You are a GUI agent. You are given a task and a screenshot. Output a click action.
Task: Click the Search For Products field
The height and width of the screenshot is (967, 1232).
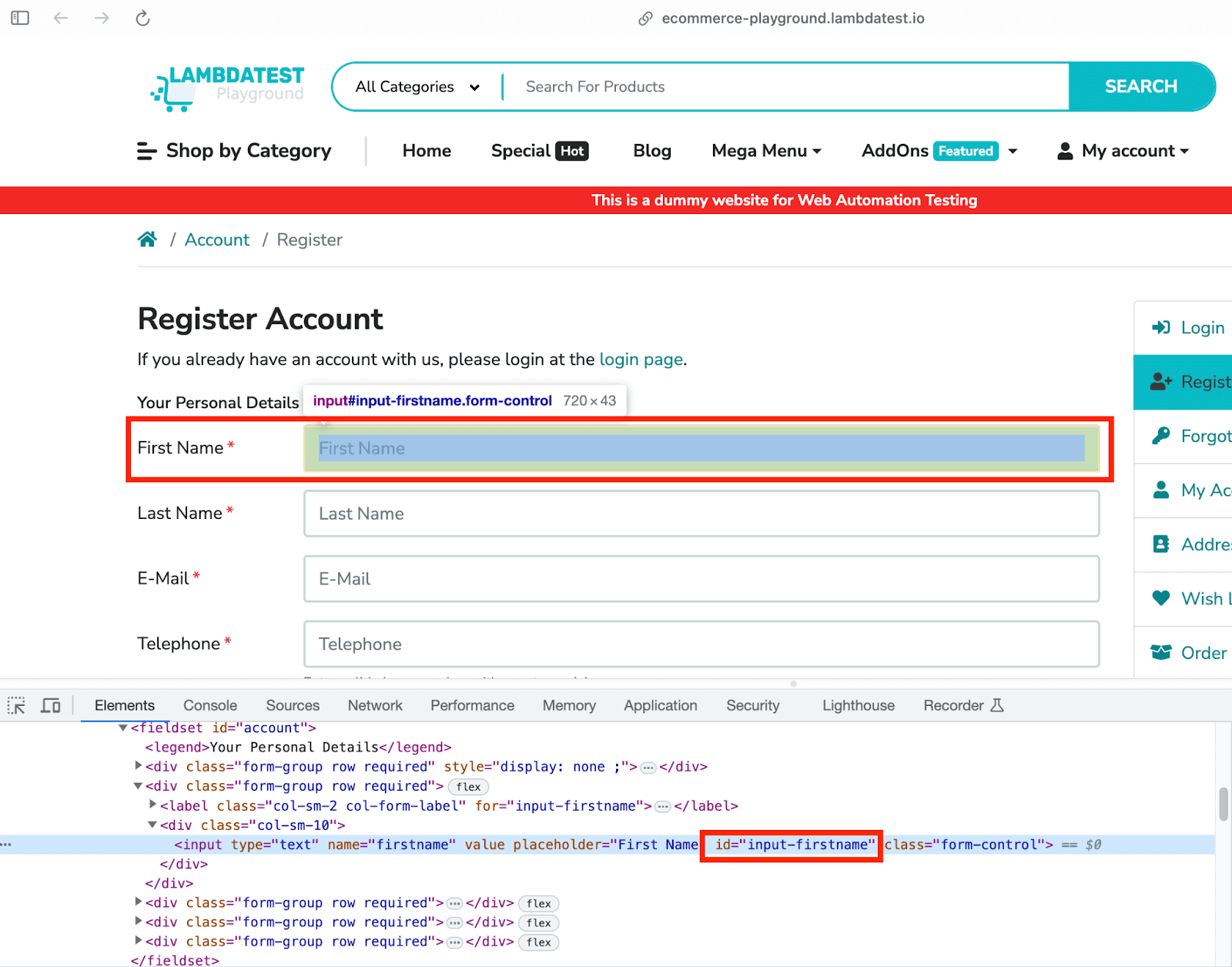click(785, 87)
